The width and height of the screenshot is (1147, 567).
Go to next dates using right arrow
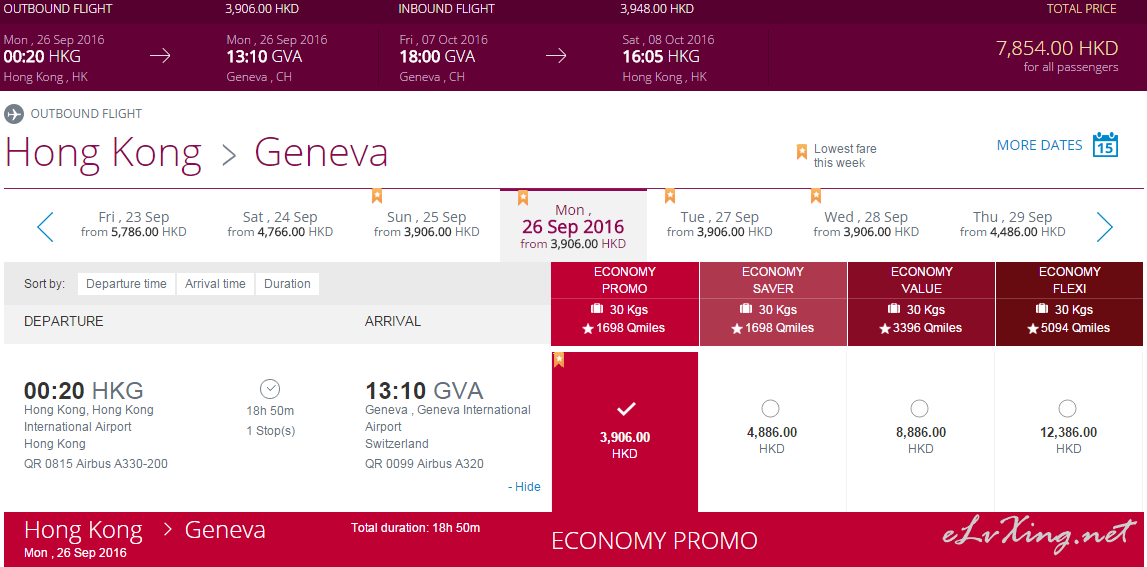pos(1105,227)
